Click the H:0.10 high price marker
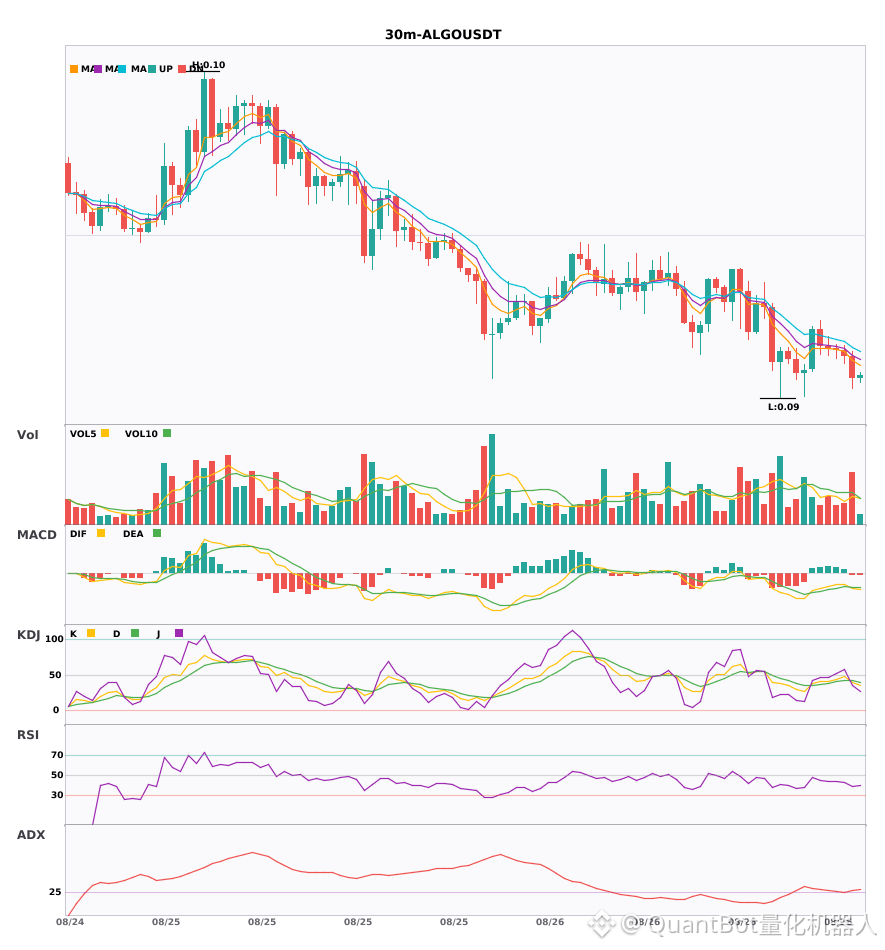 208,65
